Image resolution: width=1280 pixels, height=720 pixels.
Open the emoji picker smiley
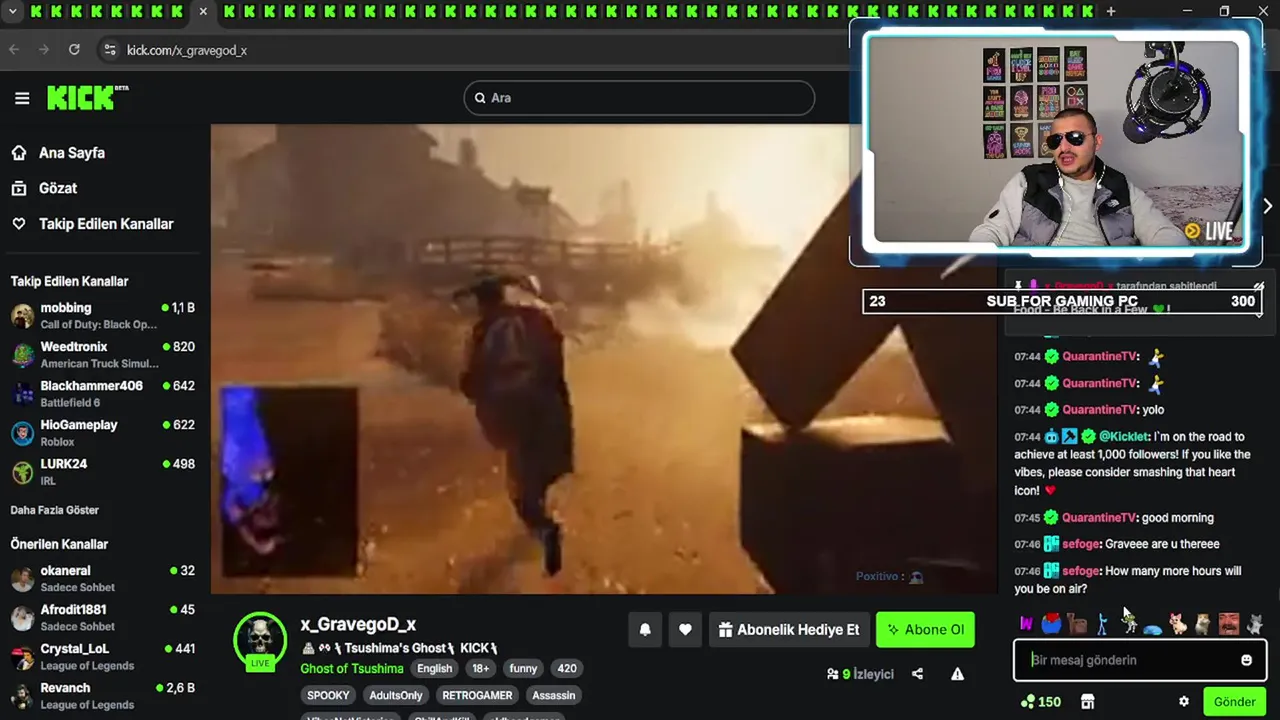(1246, 660)
